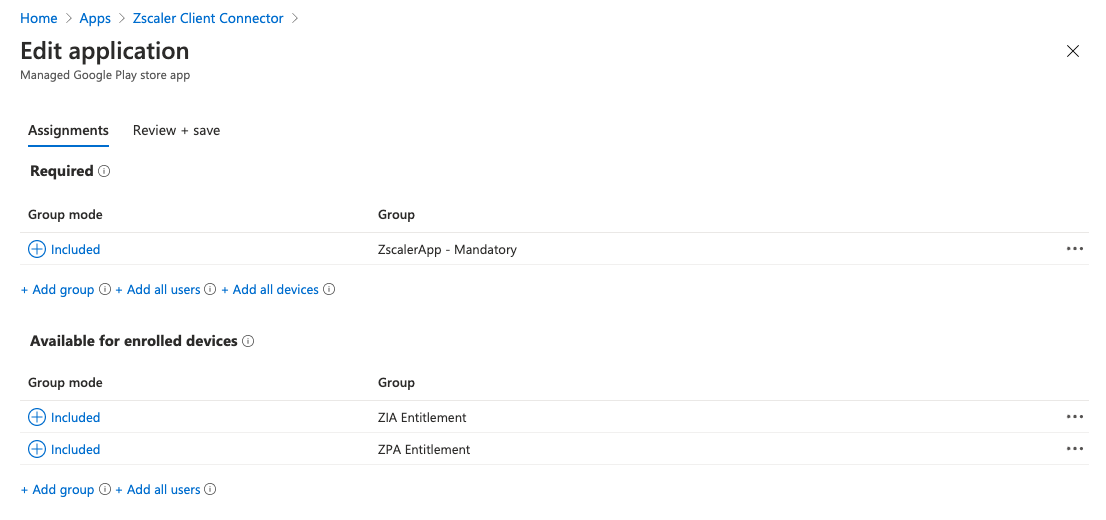This screenshot has width=1106, height=520.
Task: Click the Included plus icon for ZscalerApp - Mandatory
Action: [x=37, y=249]
